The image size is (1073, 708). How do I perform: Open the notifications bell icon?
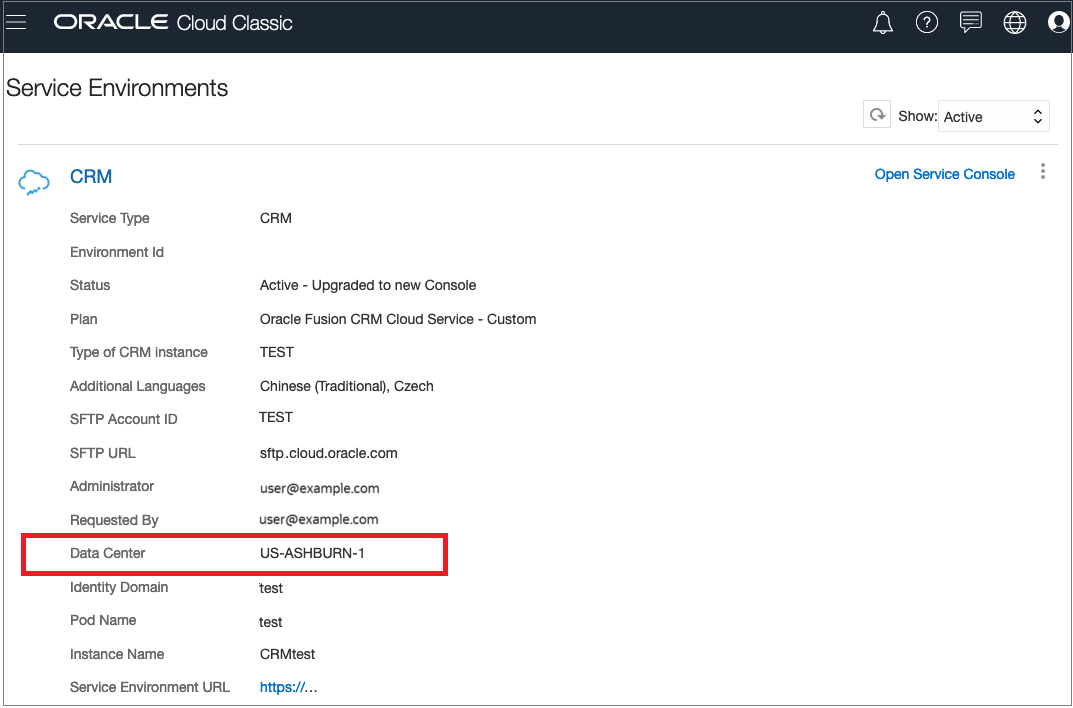click(x=882, y=22)
